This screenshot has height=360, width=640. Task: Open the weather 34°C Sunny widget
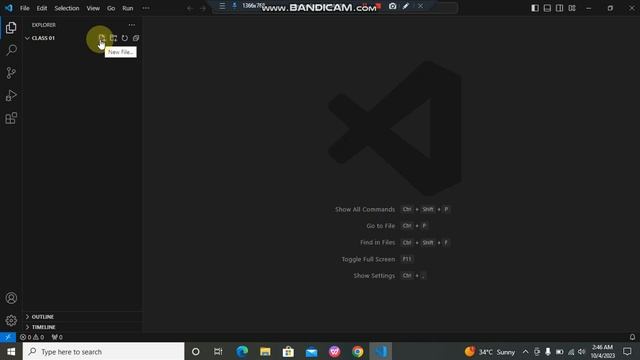490,351
